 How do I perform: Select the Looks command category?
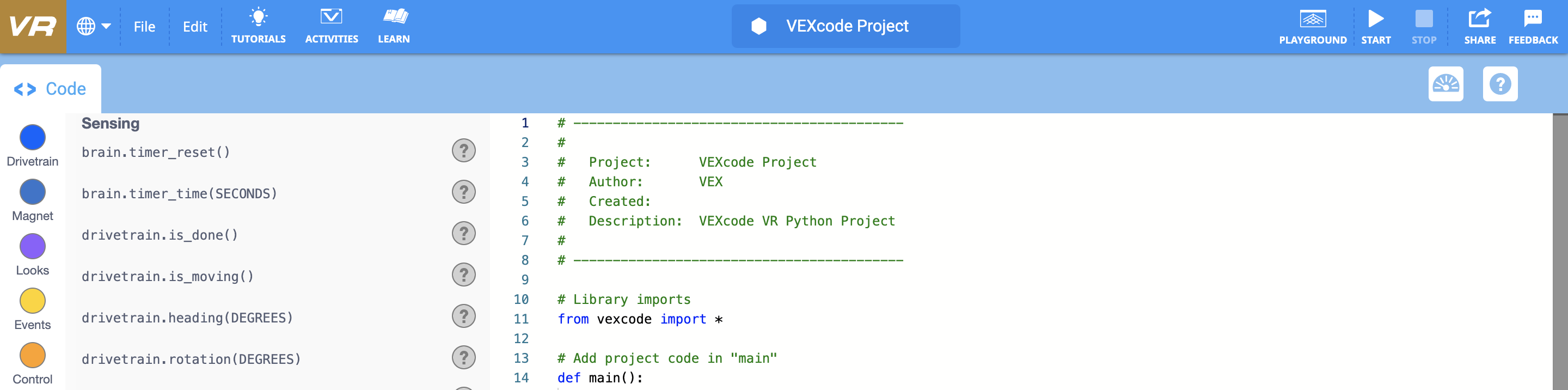click(32, 246)
